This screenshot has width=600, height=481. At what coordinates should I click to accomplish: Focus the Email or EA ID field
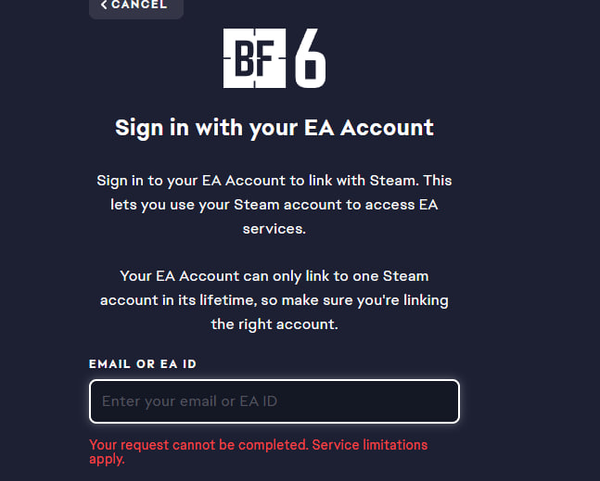click(274, 401)
